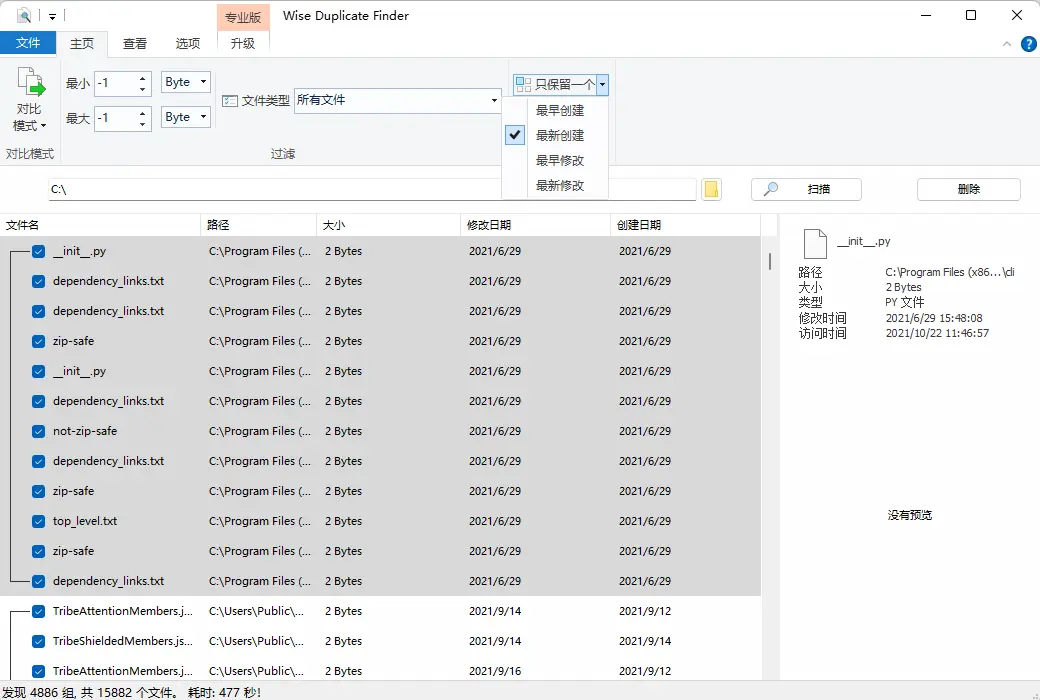Click the 2021/9/16 modified date cell
The height and width of the screenshot is (700, 1040).
coord(495,671)
